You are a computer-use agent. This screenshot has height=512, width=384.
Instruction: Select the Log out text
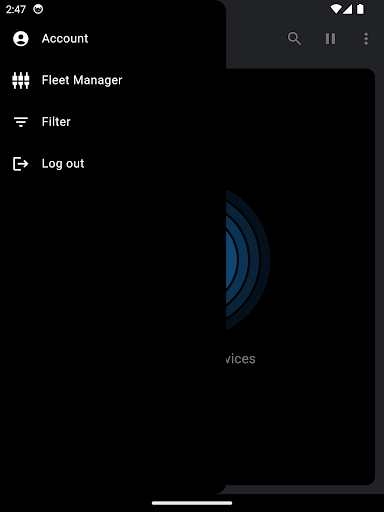pos(63,164)
